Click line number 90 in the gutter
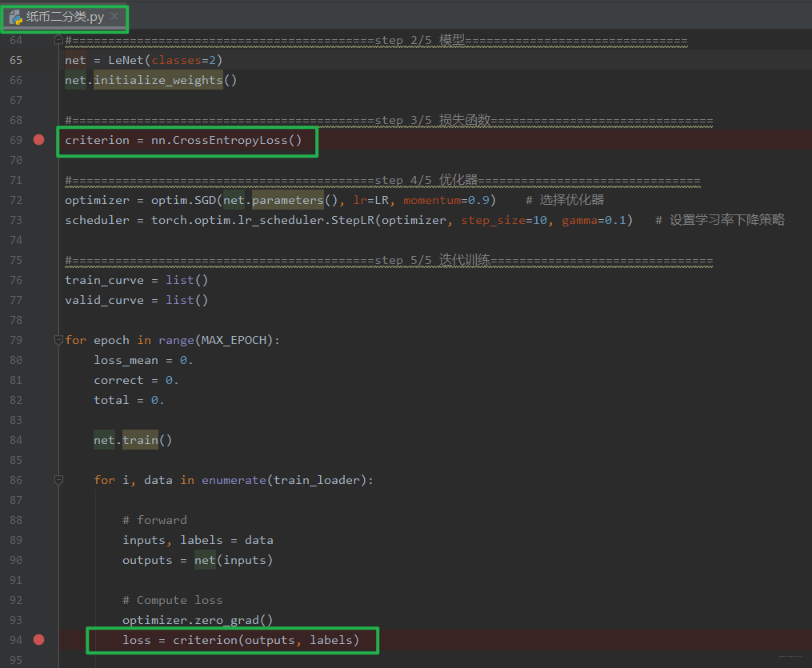This screenshot has height=668, width=812. coord(16,560)
